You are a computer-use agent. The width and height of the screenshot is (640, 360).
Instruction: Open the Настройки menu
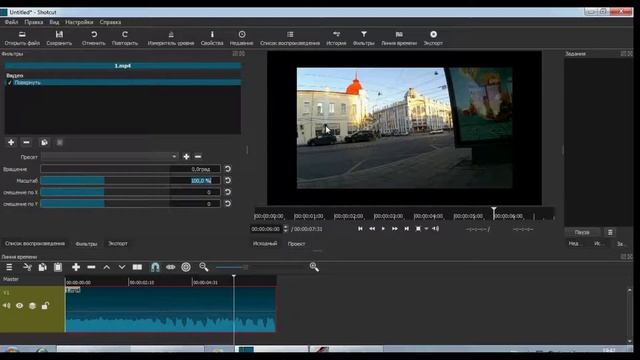pos(79,22)
